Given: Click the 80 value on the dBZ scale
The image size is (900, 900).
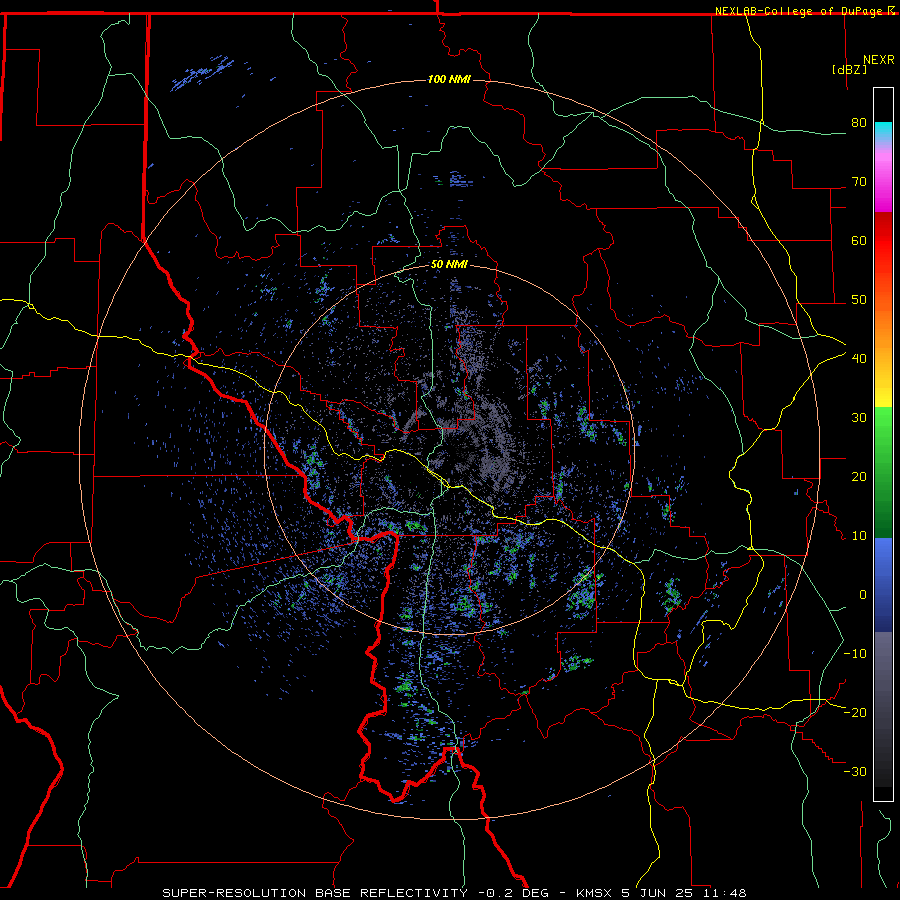Looking at the screenshot, I should (859, 123).
